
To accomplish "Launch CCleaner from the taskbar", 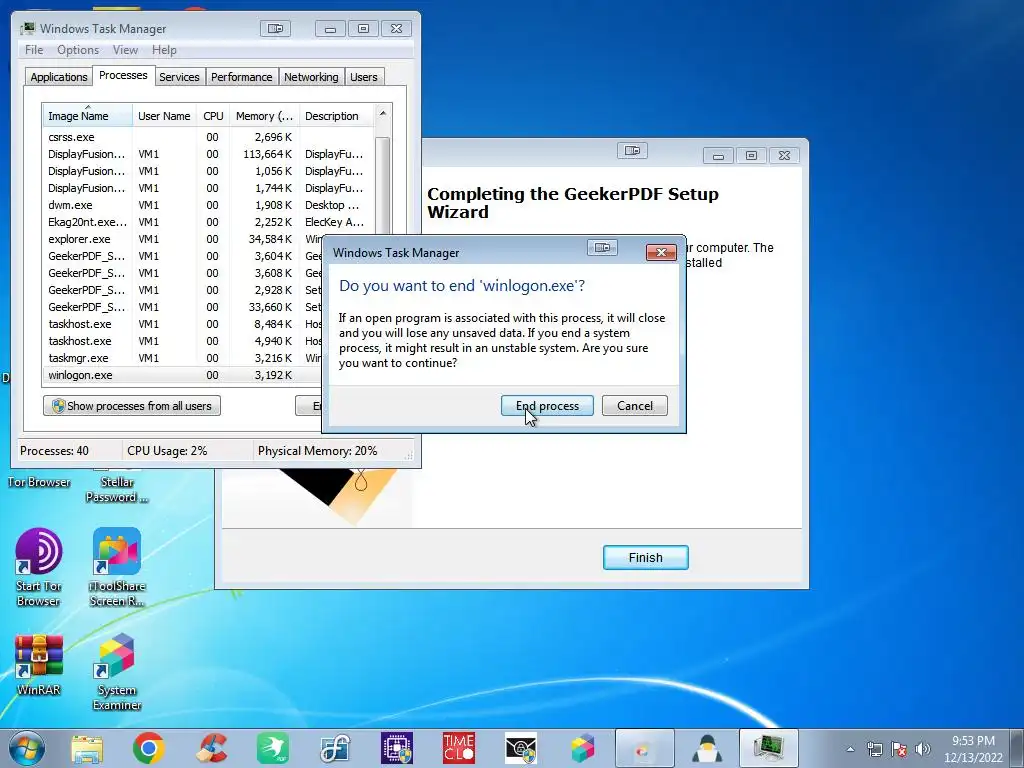I will [211, 748].
